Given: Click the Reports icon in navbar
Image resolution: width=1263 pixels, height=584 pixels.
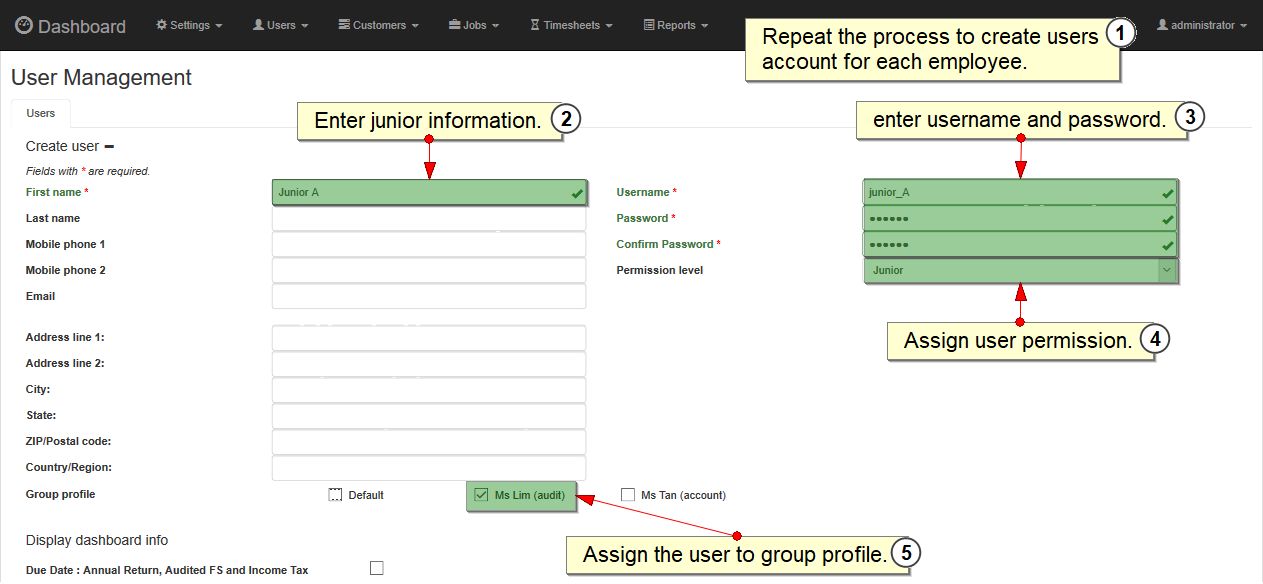Looking at the screenshot, I should point(648,25).
